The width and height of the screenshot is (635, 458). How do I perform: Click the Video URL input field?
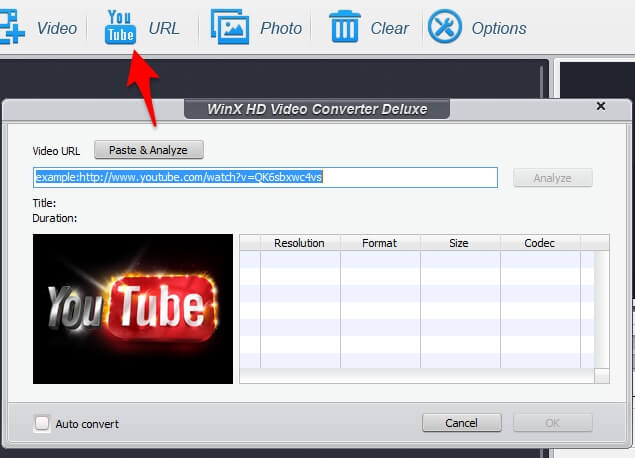click(265, 177)
